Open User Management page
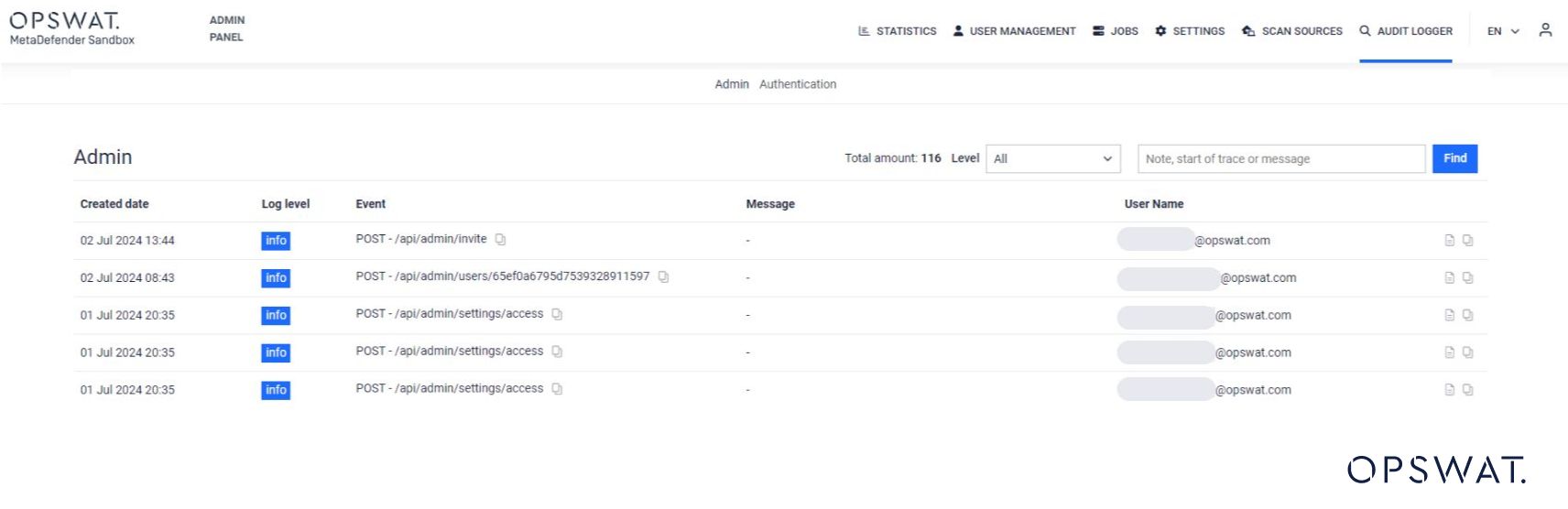Image resolution: width=1568 pixels, height=509 pixels. [1014, 31]
